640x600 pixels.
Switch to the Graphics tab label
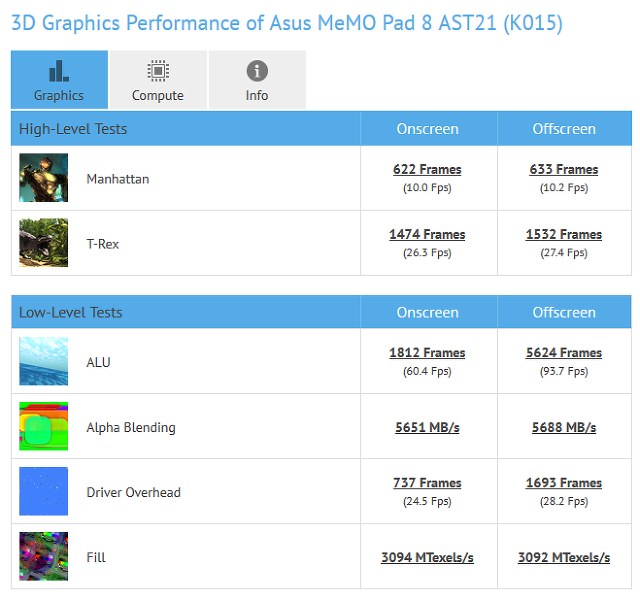[59, 96]
